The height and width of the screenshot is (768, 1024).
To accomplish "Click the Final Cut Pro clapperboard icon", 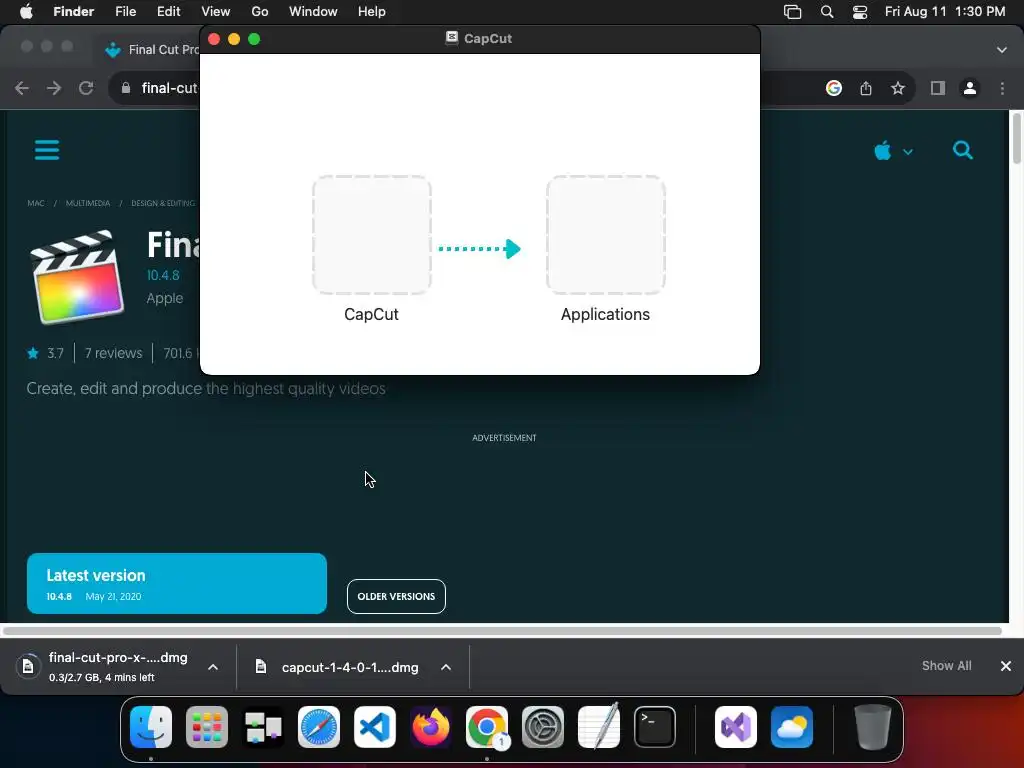I will click(x=77, y=277).
